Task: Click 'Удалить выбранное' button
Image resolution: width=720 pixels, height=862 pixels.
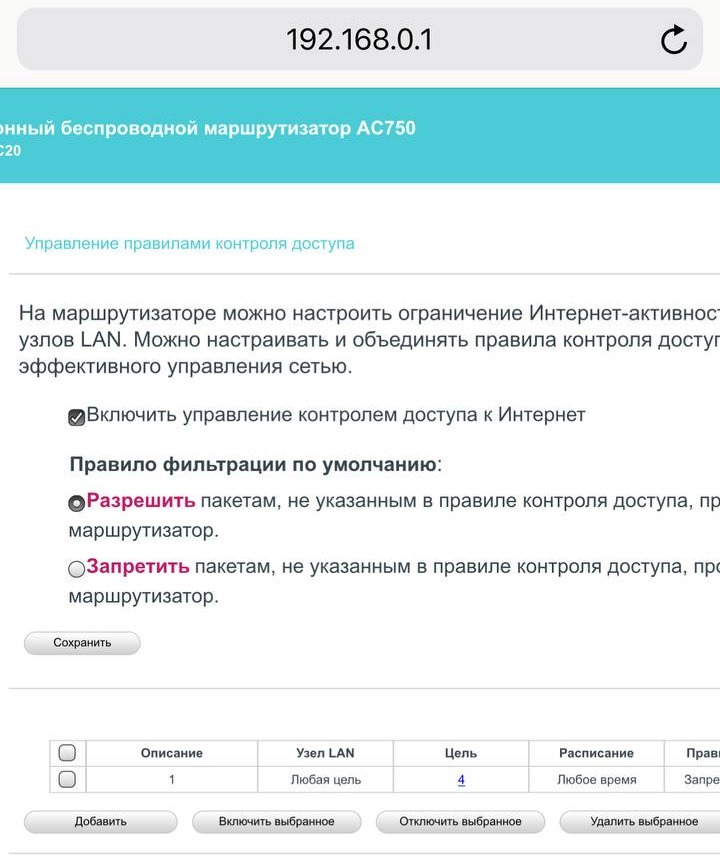Action: 643,822
